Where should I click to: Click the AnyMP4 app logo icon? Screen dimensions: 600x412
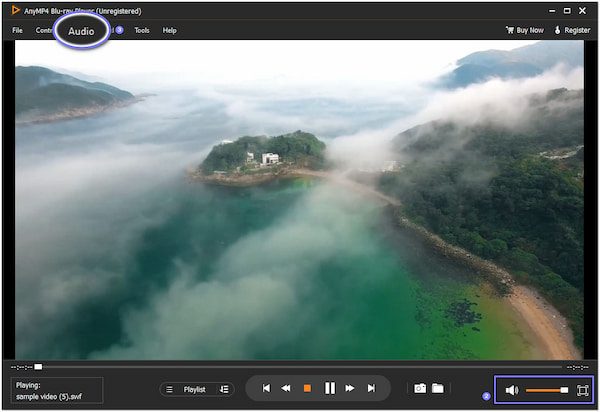pyautogui.click(x=15, y=10)
